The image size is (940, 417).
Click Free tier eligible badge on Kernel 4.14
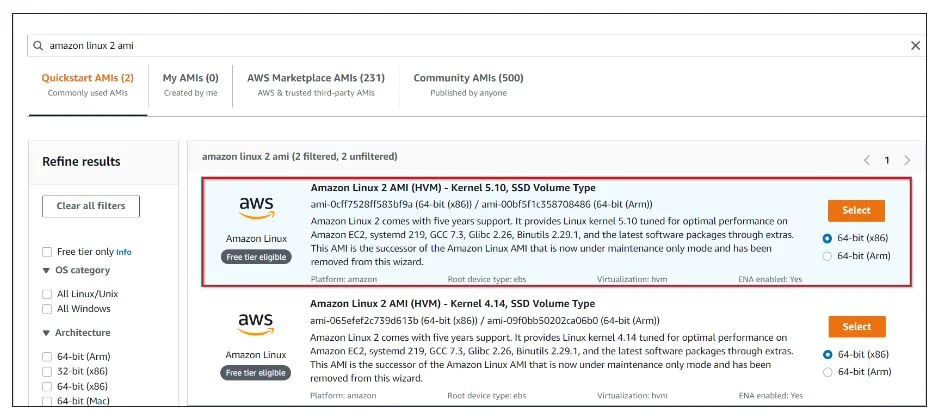pos(256,373)
